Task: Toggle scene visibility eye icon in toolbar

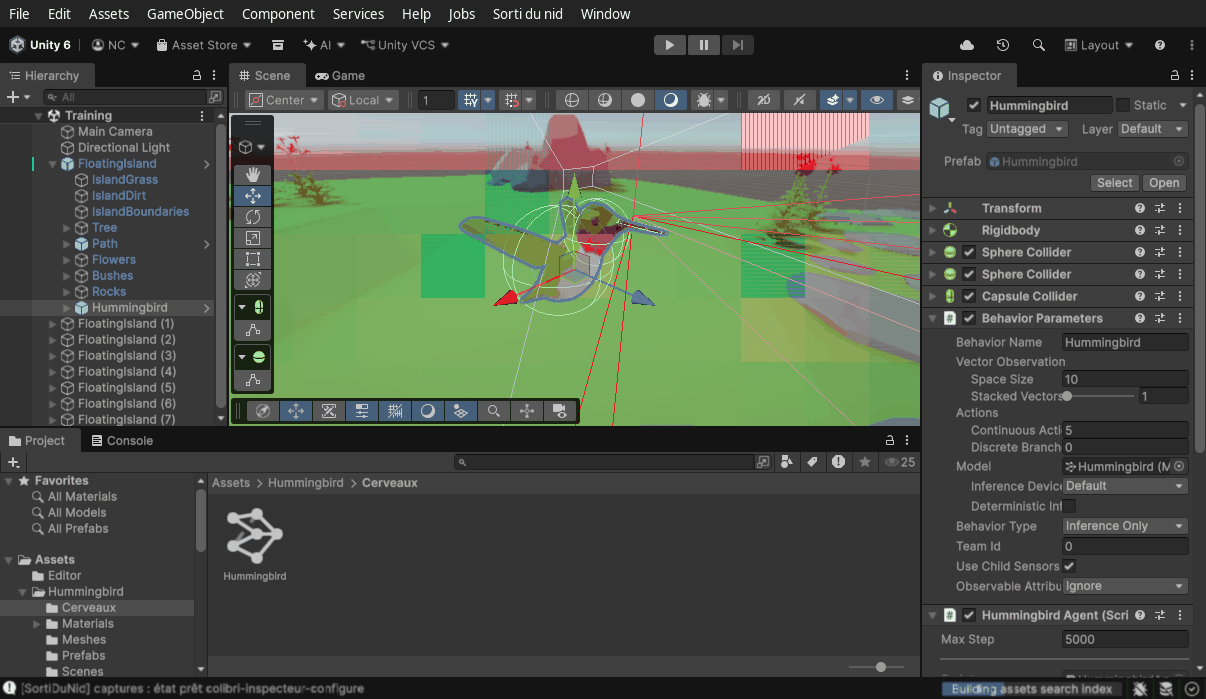Action: (877, 100)
